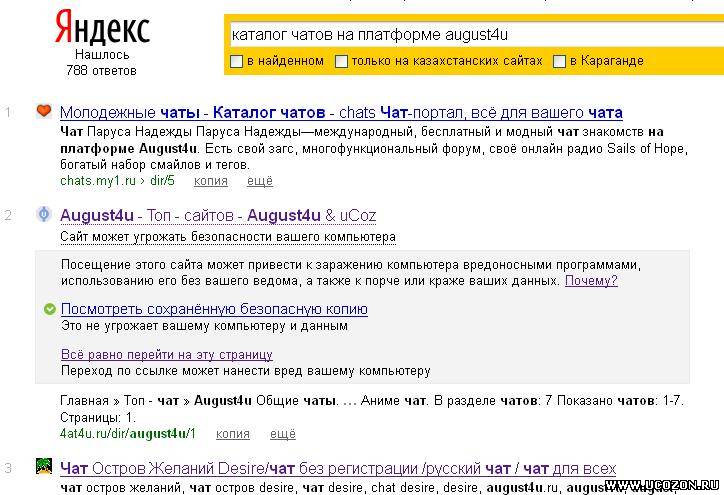Click the snippet starting 'Главная » Топ - чат'
This screenshot has width=724, height=495.
pos(372,409)
